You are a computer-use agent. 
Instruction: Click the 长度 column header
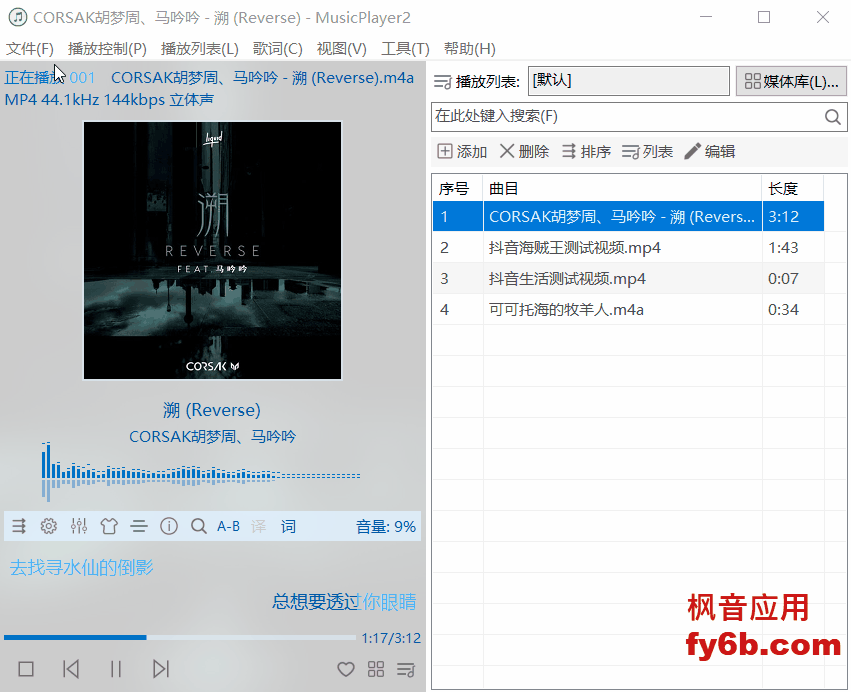pyautogui.click(x=793, y=188)
